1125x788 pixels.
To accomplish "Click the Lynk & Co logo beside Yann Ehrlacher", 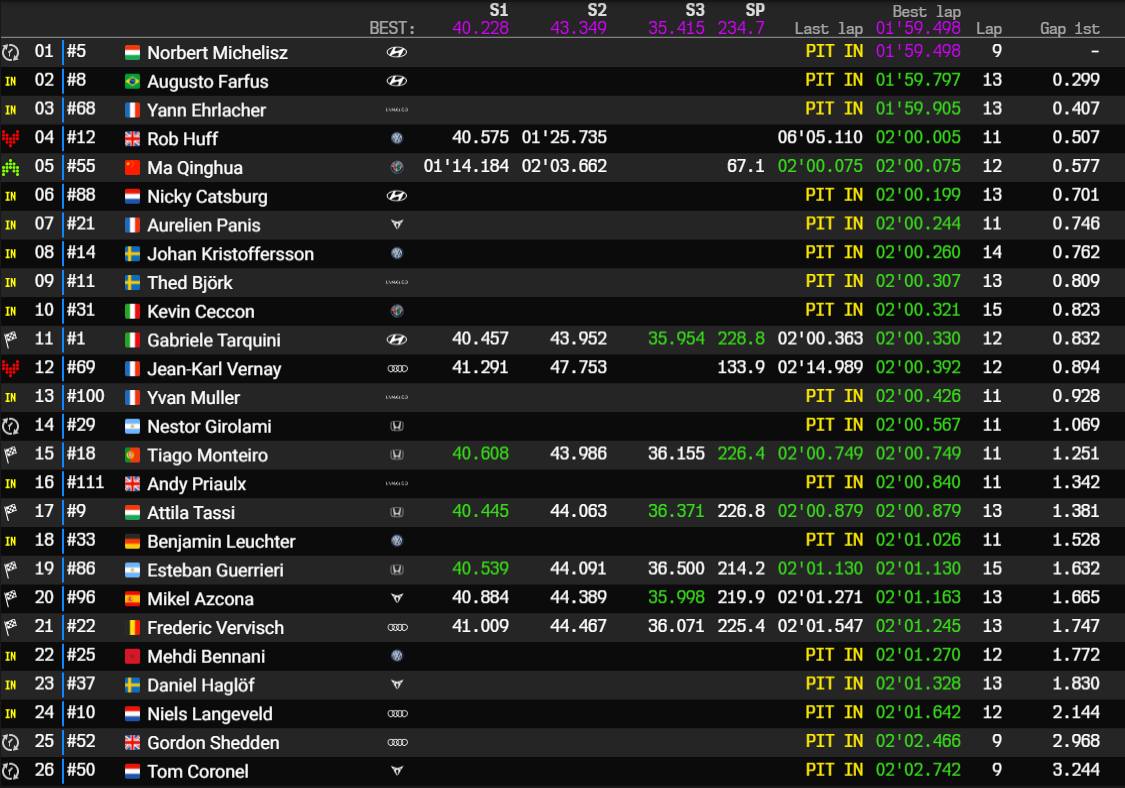I will (397, 109).
